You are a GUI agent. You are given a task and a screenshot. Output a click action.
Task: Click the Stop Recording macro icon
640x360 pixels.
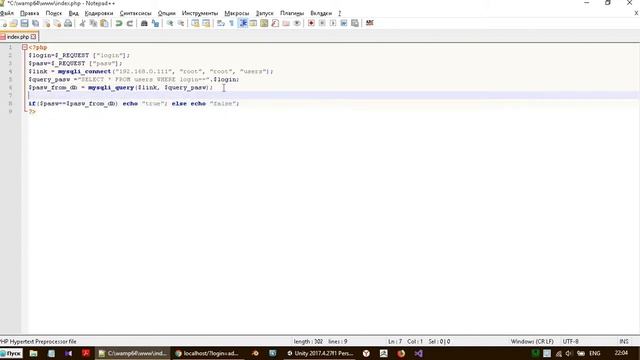click(x=322, y=23)
